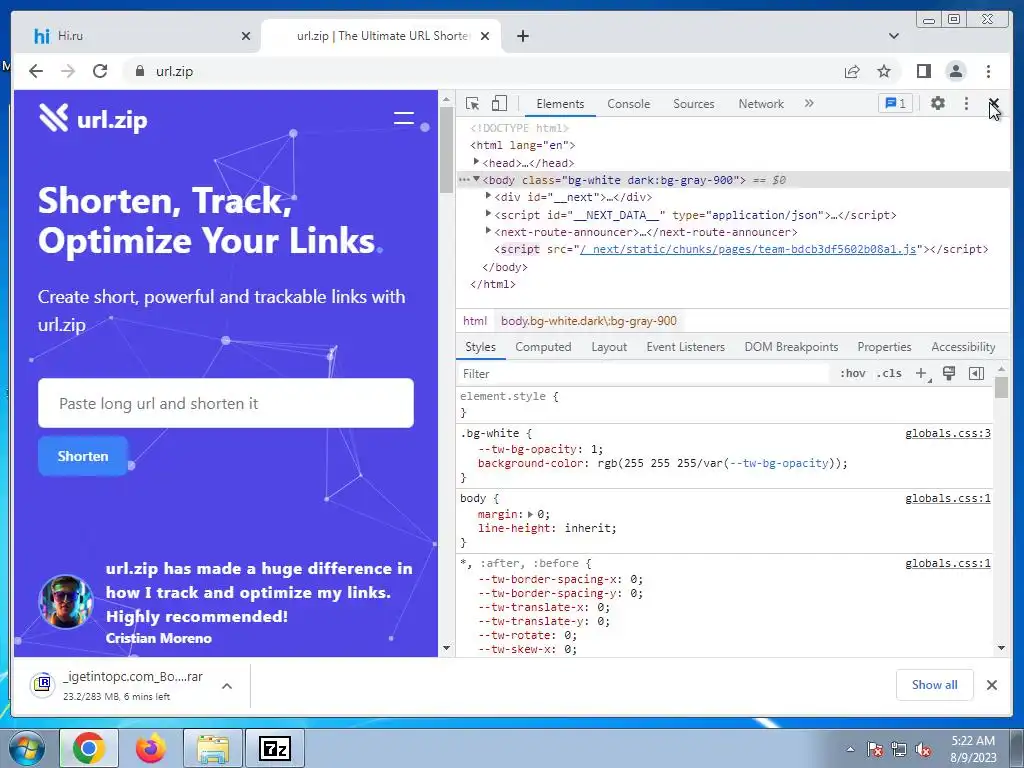Open the Chrome three-dot menu
This screenshot has width=1024, height=768.
(x=988, y=71)
